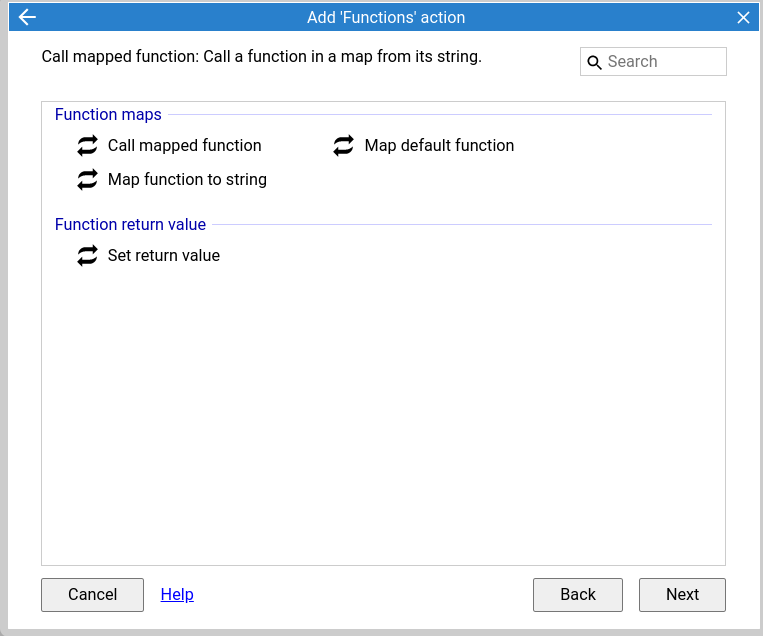Screen dimensions: 763x636
Task: Open the Help link
Action: pos(177,594)
